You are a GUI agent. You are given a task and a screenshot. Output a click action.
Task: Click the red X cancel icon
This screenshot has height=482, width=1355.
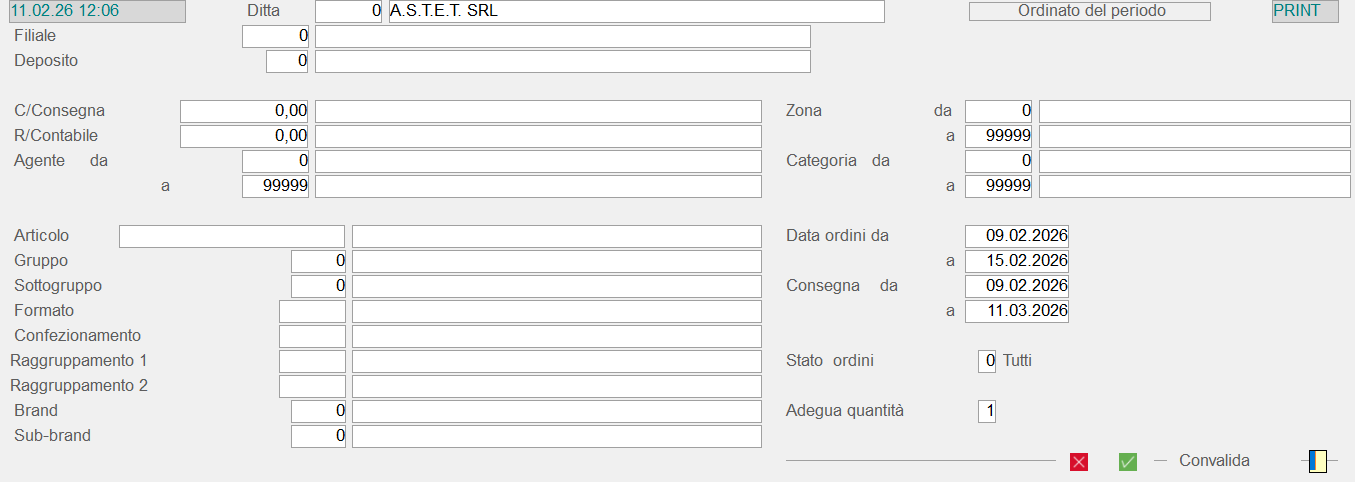(1079, 462)
